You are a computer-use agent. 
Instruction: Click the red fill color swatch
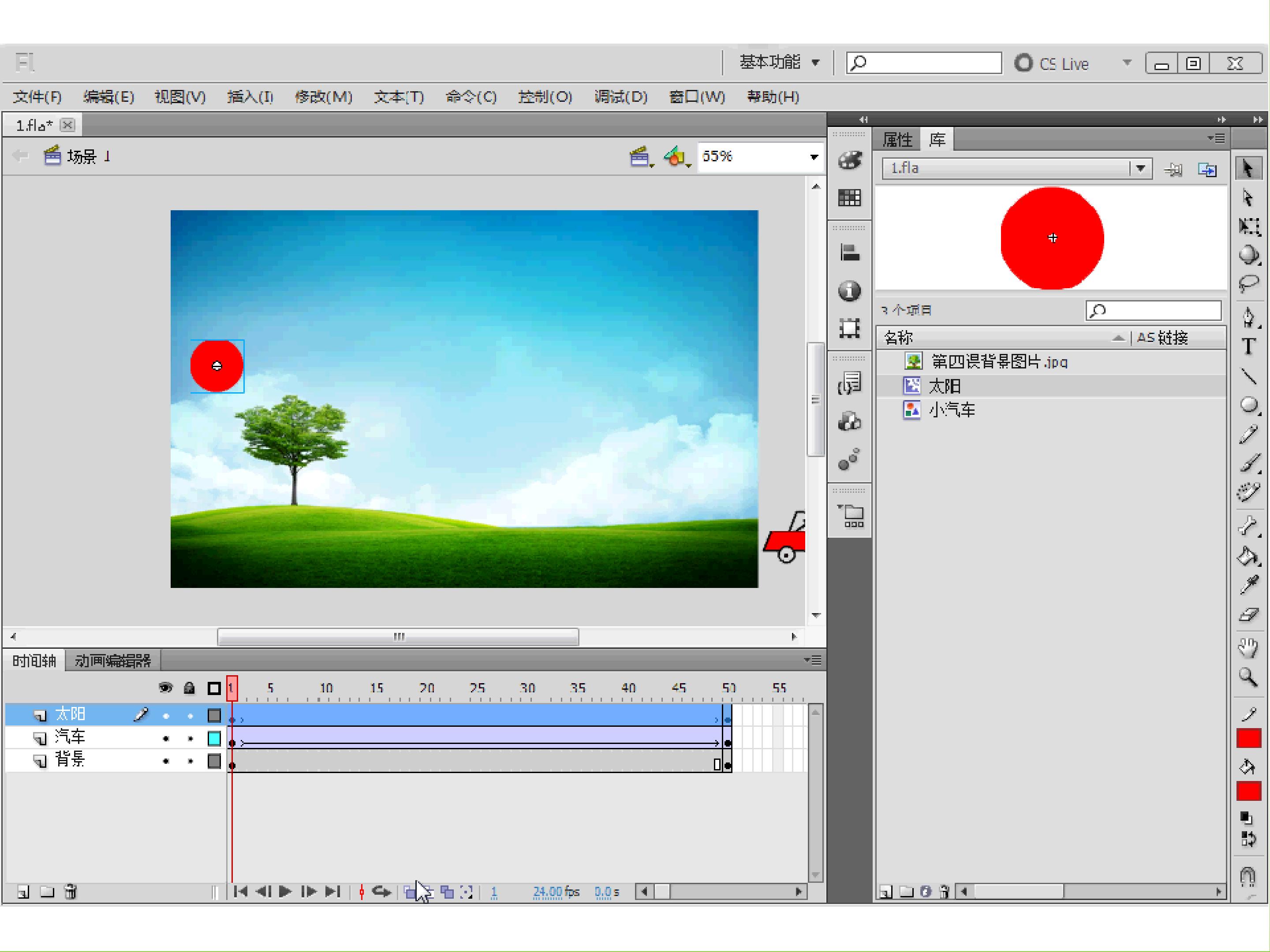[x=1248, y=791]
